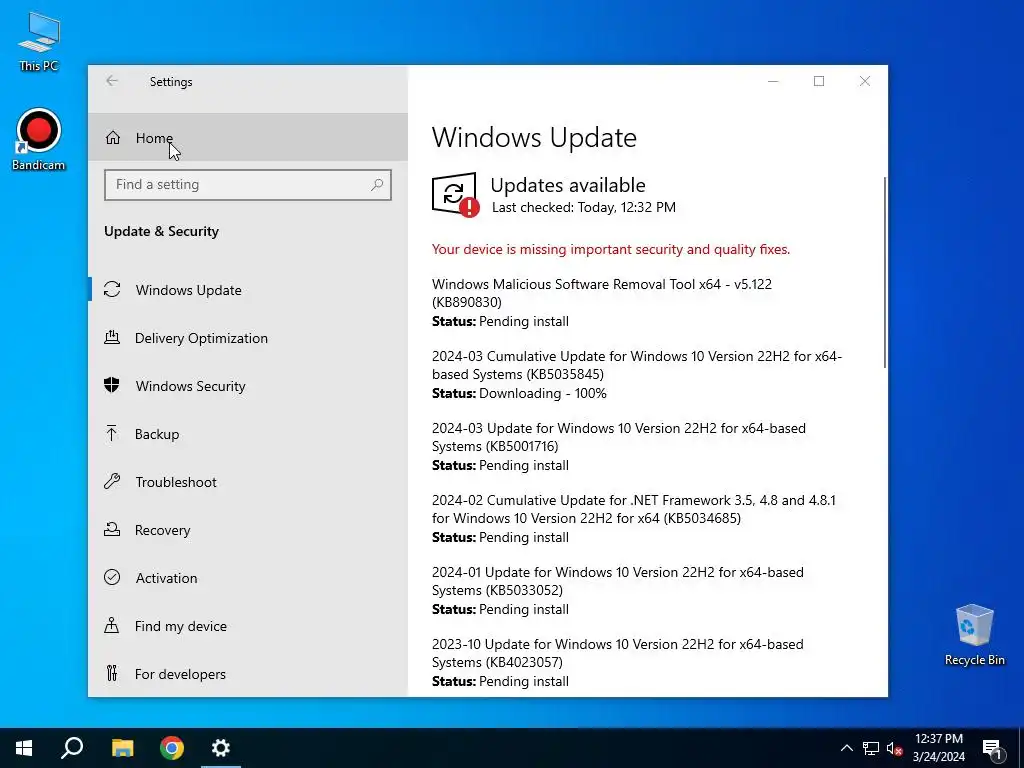Screen dimensions: 1024x768
Task: Maximize the Settings window
Action: [819, 81]
